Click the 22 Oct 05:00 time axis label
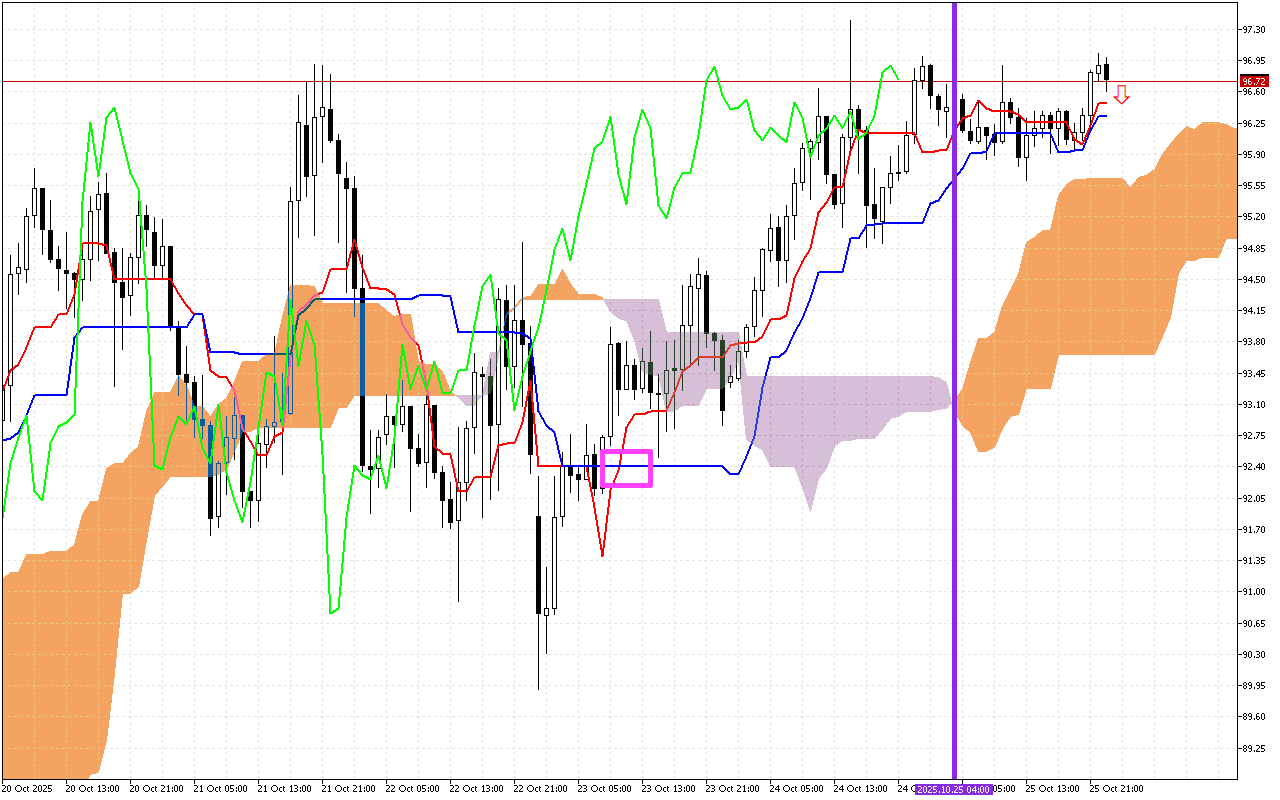 tap(413, 789)
